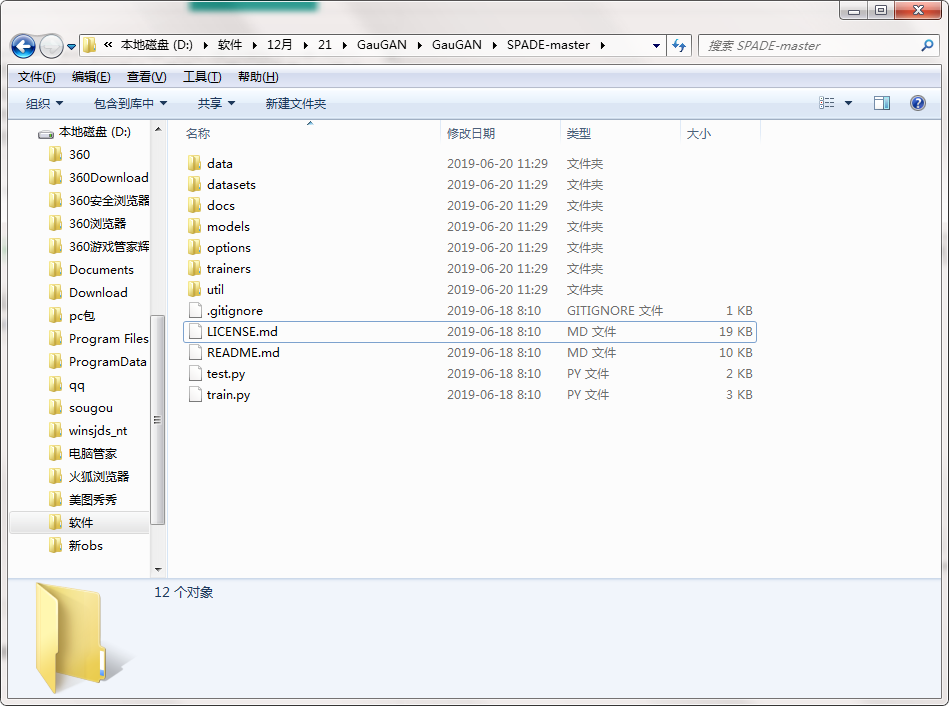This screenshot has width=949, height=706.
Task: Click the magnifier search icon
Action: [x=927, y=45]
